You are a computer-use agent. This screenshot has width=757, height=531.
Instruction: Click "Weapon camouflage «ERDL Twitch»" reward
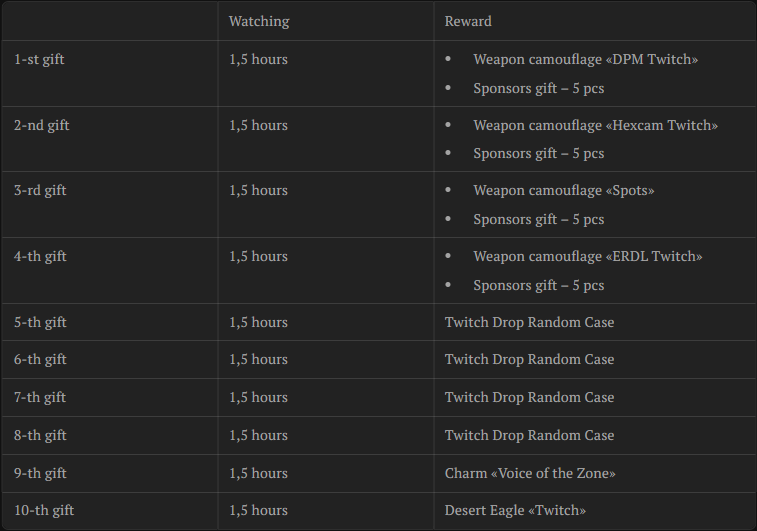(x=588, y=256)
